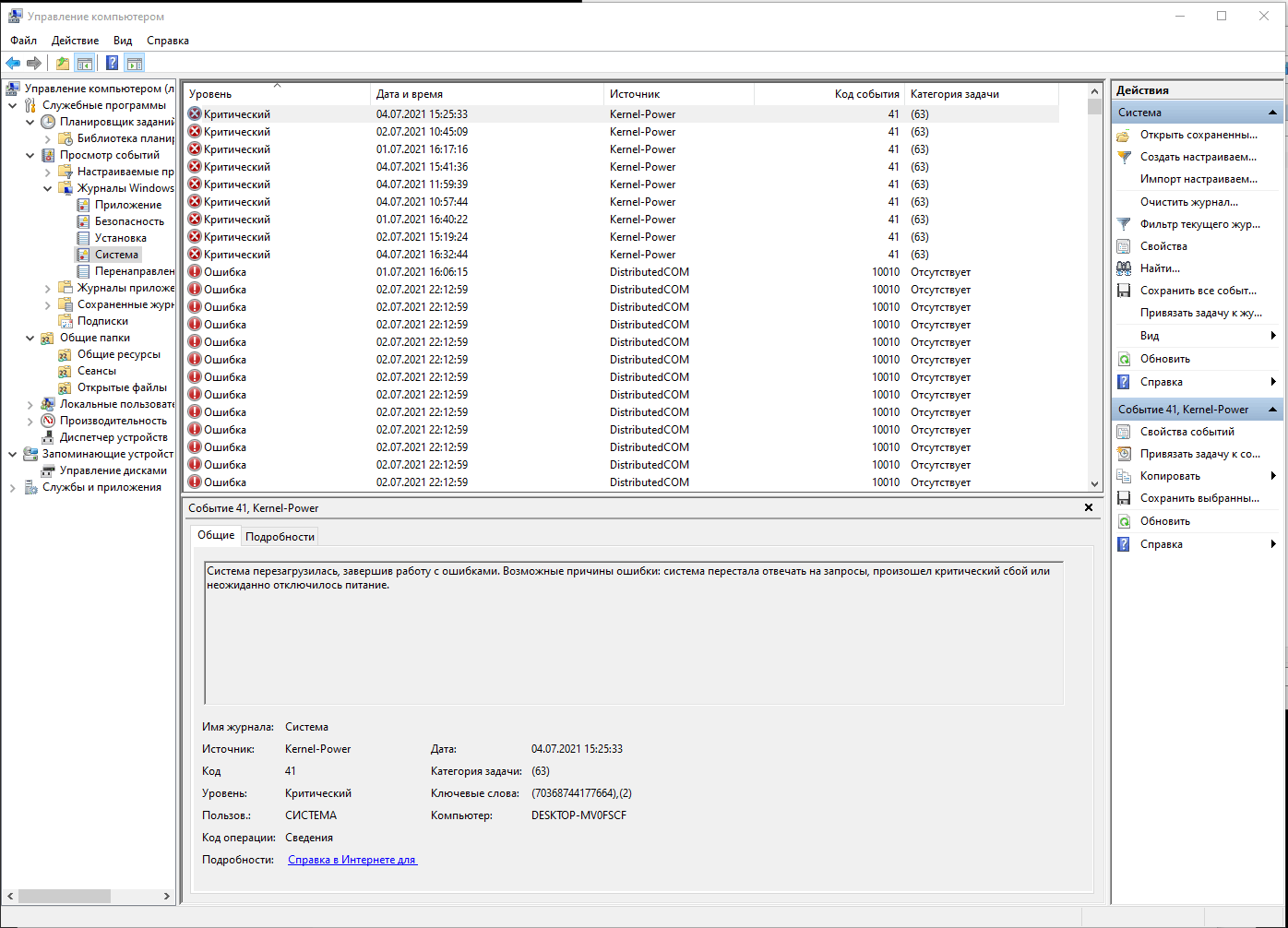Open the Вид menu in menu bar
This screenshot has width=1288, height=928.
point(123,41)
